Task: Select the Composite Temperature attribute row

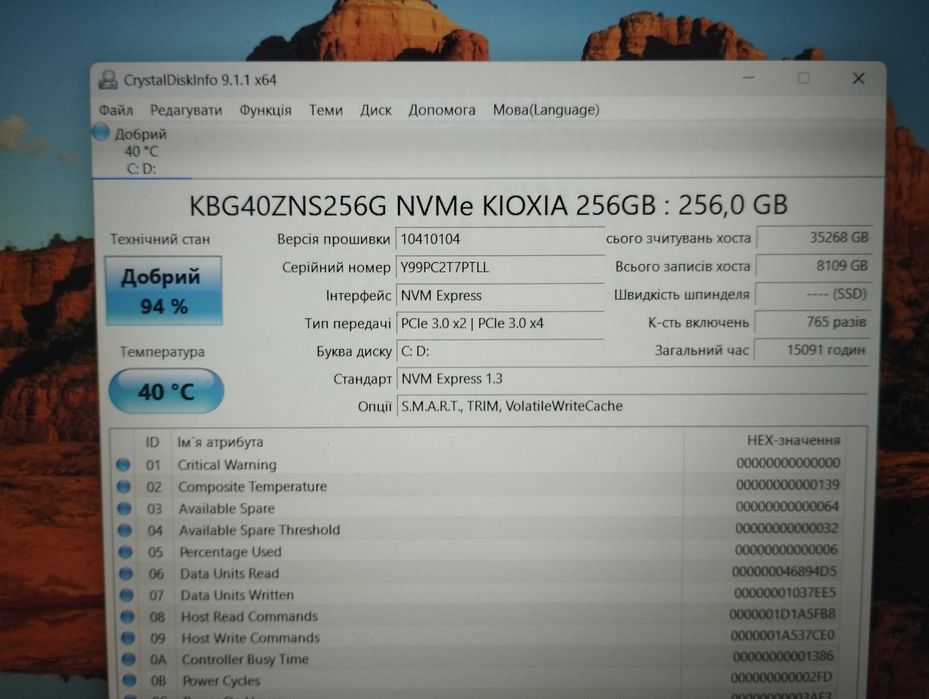Action: 479,486
